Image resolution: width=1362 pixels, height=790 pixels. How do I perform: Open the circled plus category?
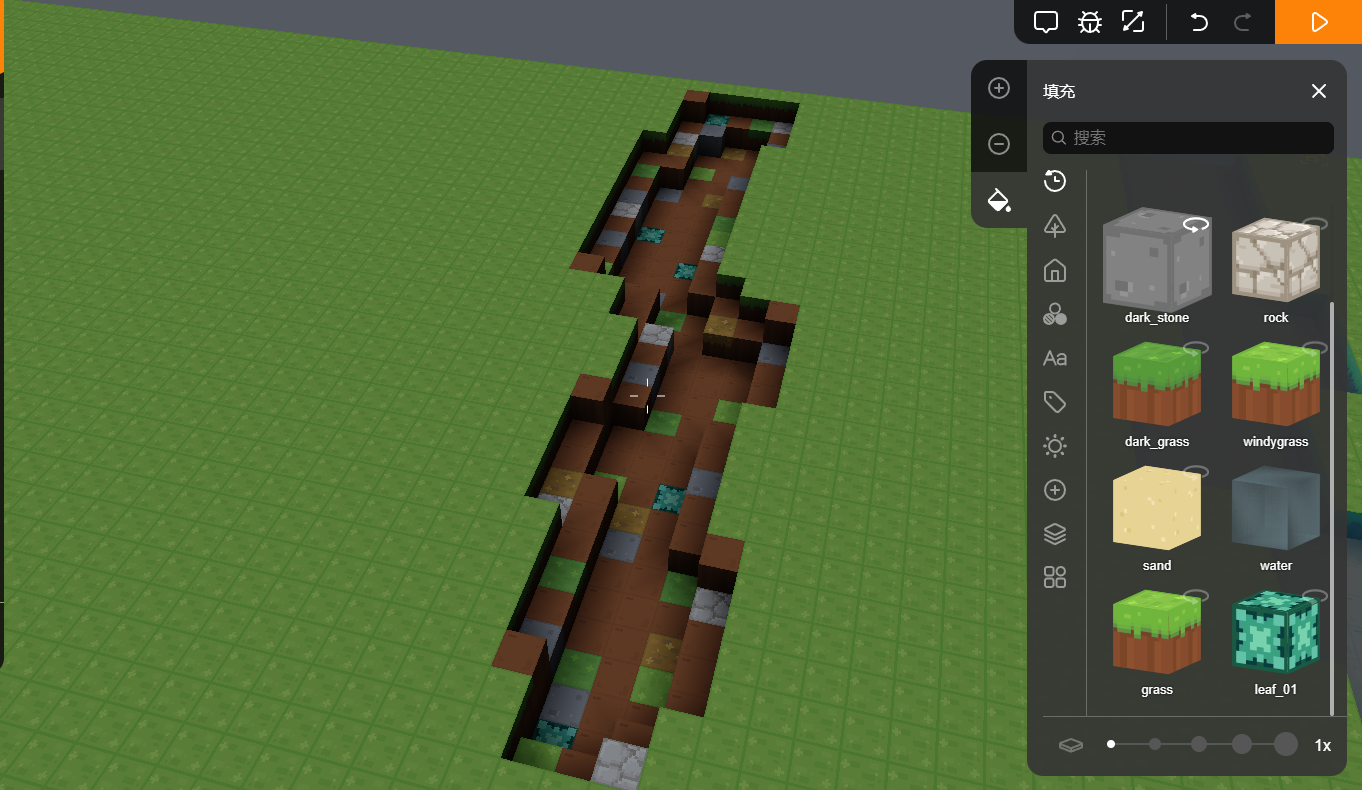[x=1055, y=490]
